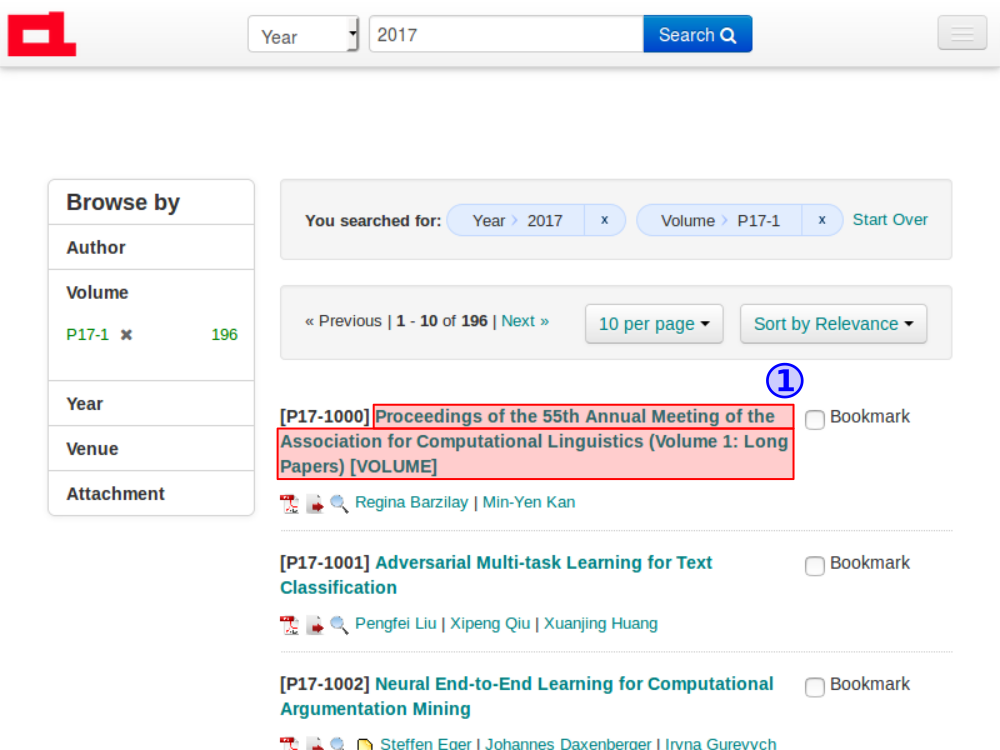Remove the Volume P17-1 search filter

(822, 220)
